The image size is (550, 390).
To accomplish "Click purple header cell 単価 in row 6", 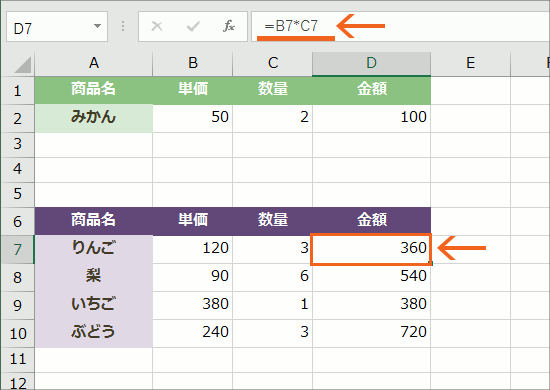I will [x=193, y=221].
